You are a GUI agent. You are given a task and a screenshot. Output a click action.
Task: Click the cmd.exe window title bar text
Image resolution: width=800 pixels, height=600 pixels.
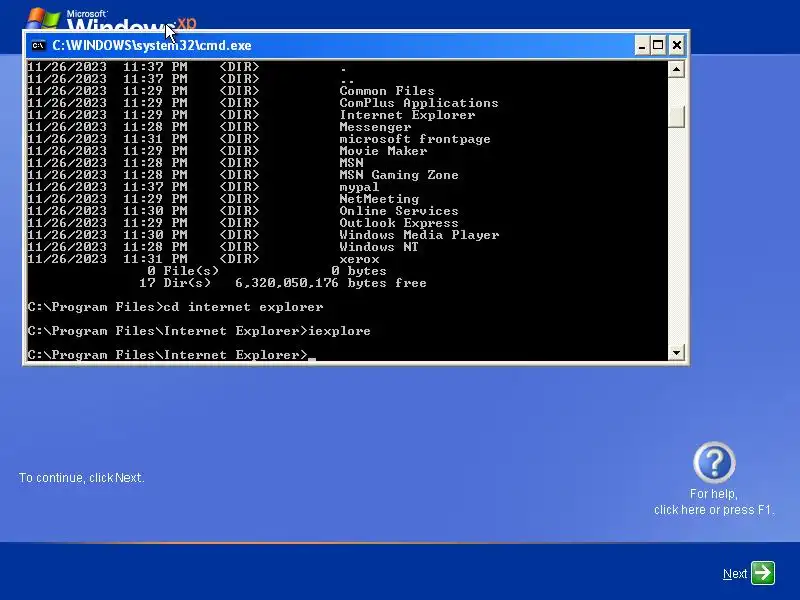[152, 45]
